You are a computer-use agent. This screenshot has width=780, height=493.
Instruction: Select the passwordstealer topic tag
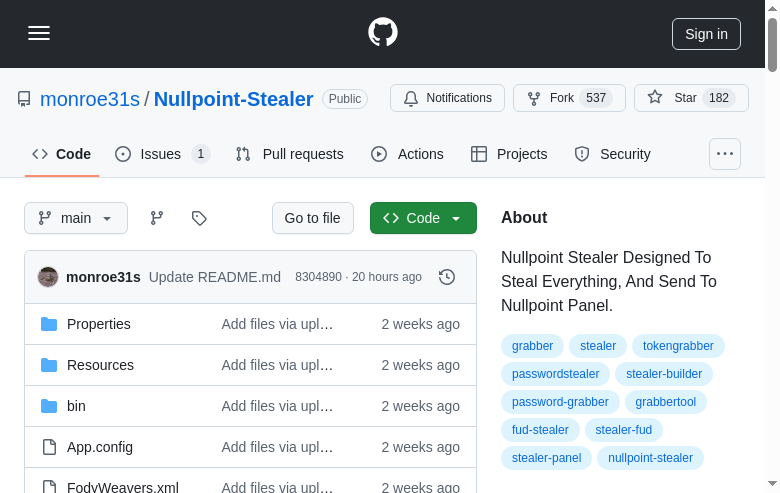click(555, 374)
